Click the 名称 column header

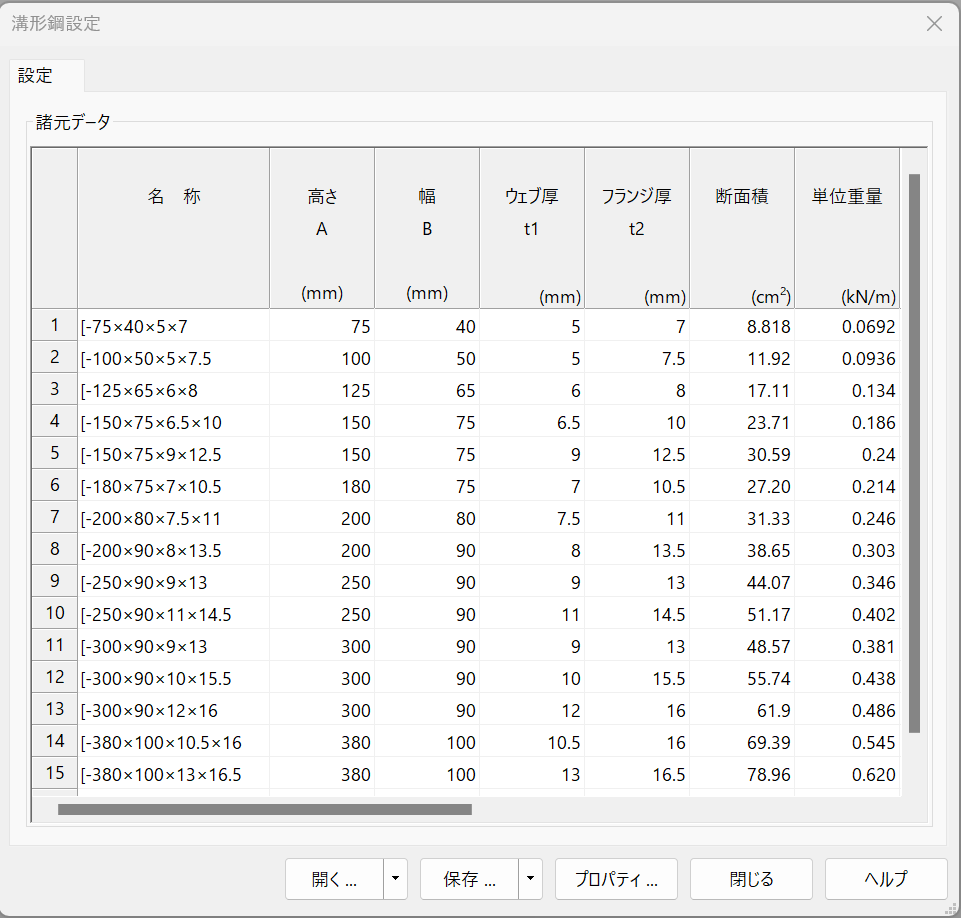pos(174,197)
